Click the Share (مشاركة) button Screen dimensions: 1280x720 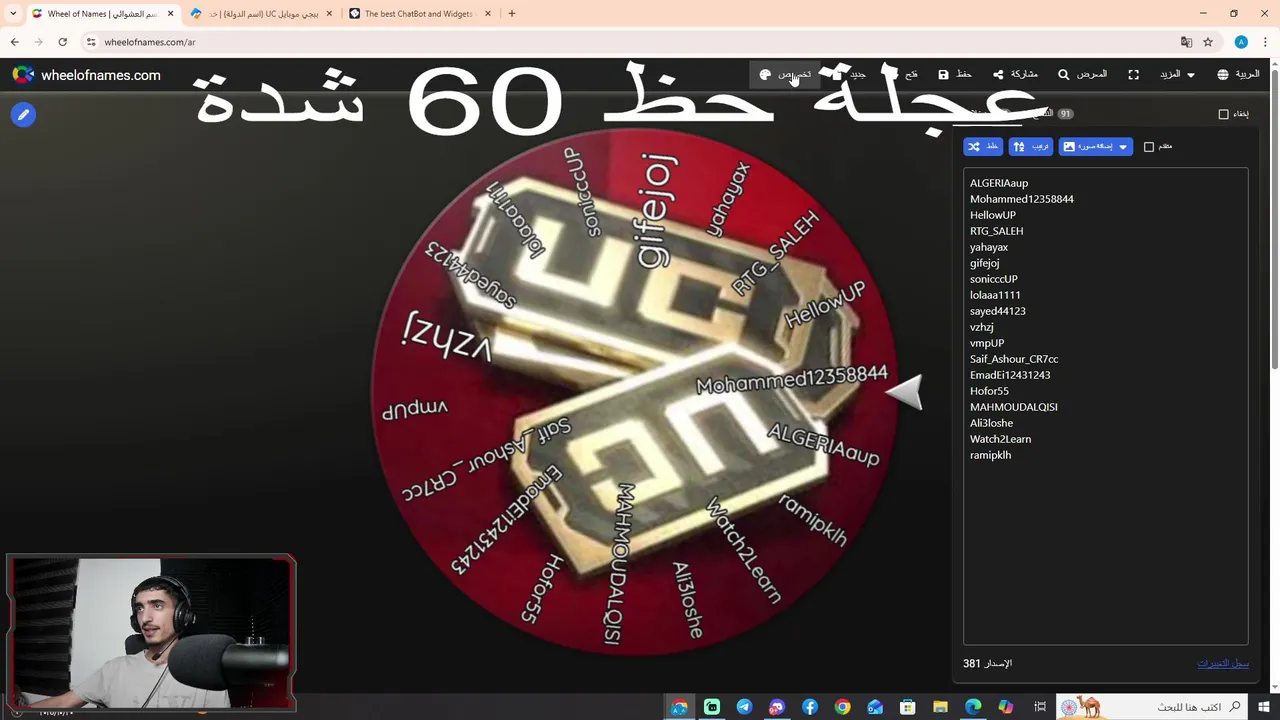[1015, 74]
